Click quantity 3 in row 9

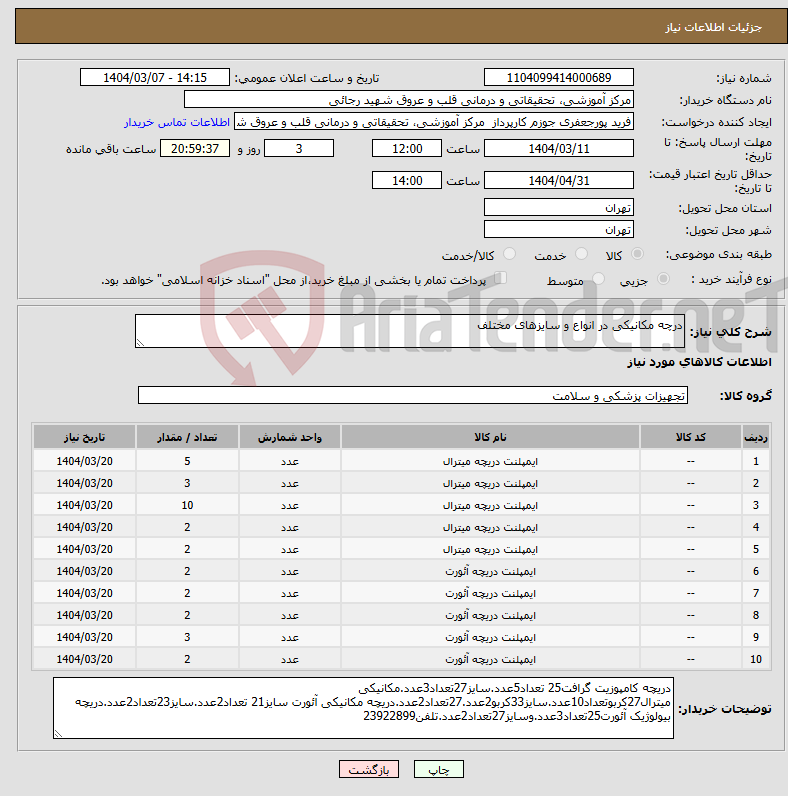pos(187,638)
